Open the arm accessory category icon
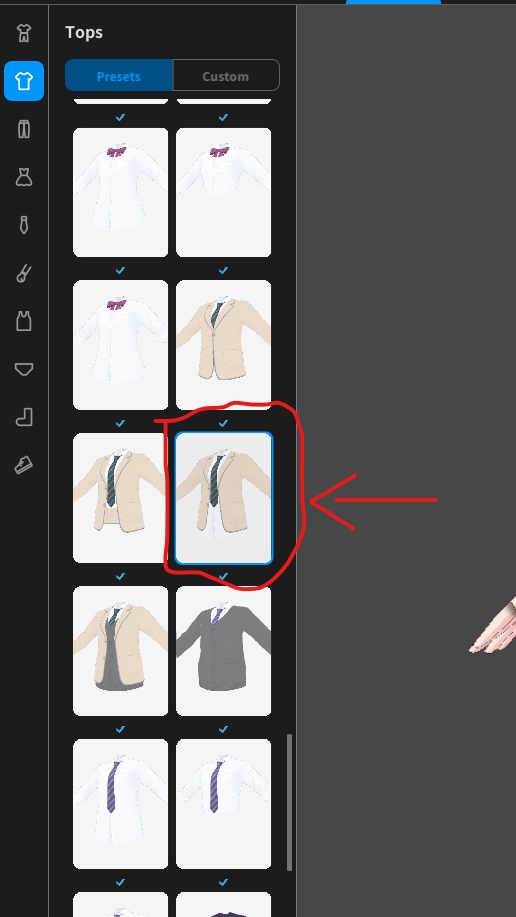The height and width of the screenshot is (917, 516). pyautogui.click(x=23, y=273)
